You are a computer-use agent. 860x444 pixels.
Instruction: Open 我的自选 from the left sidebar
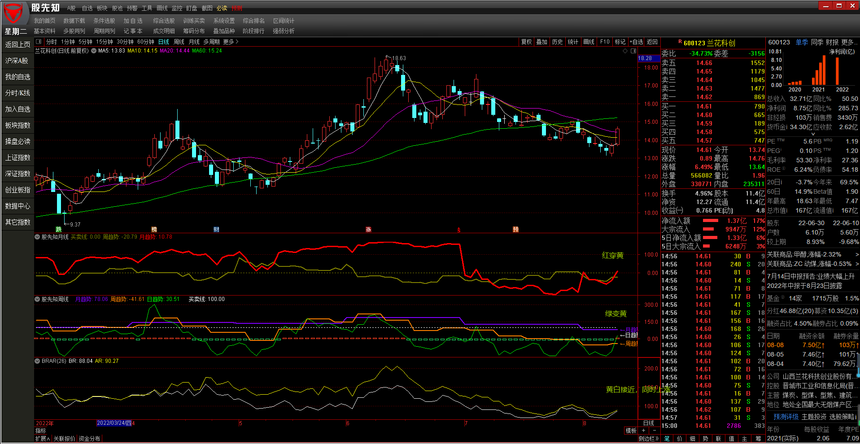(x=18, y=77)
